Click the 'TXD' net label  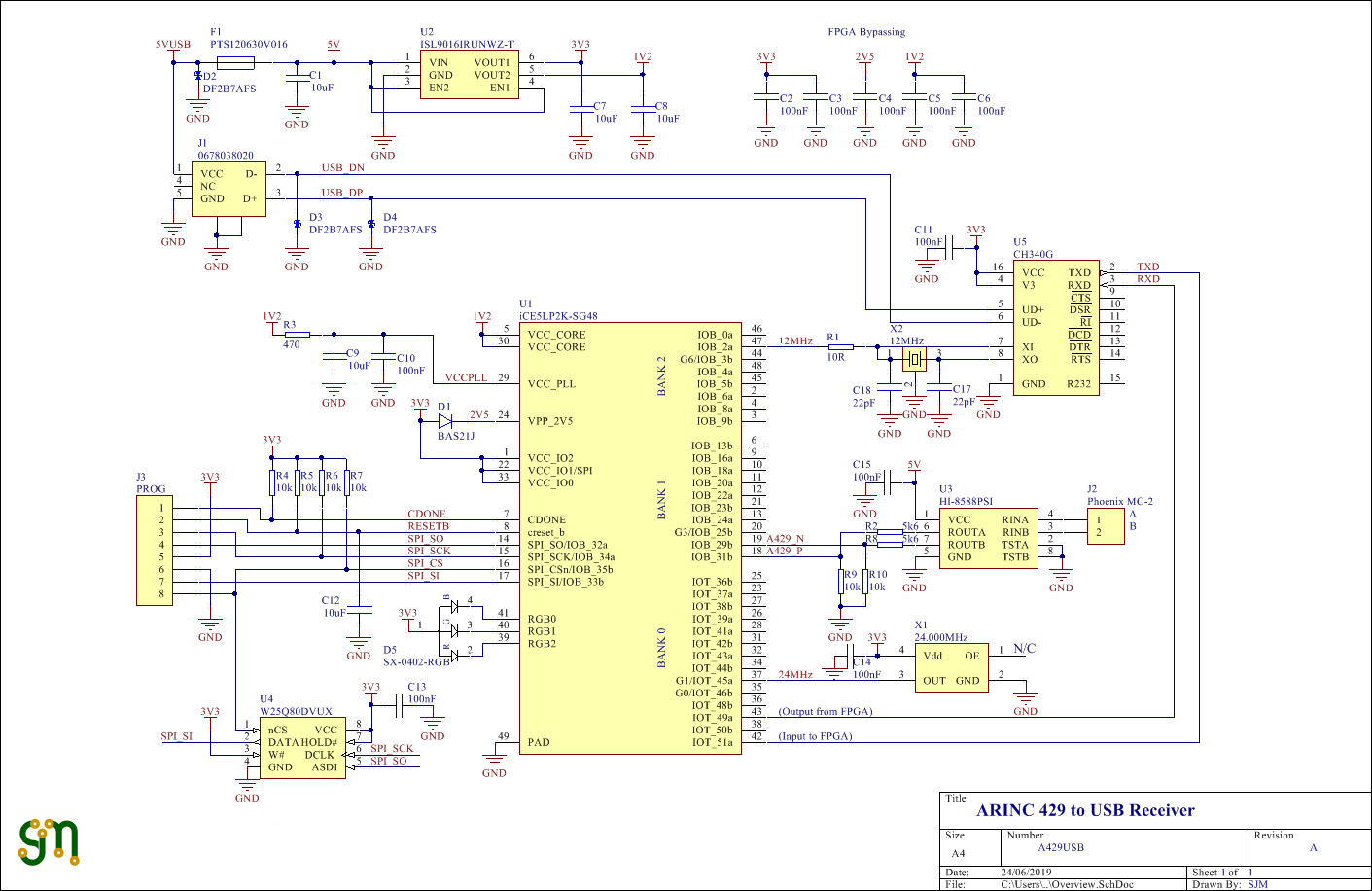click(1148, 267)
